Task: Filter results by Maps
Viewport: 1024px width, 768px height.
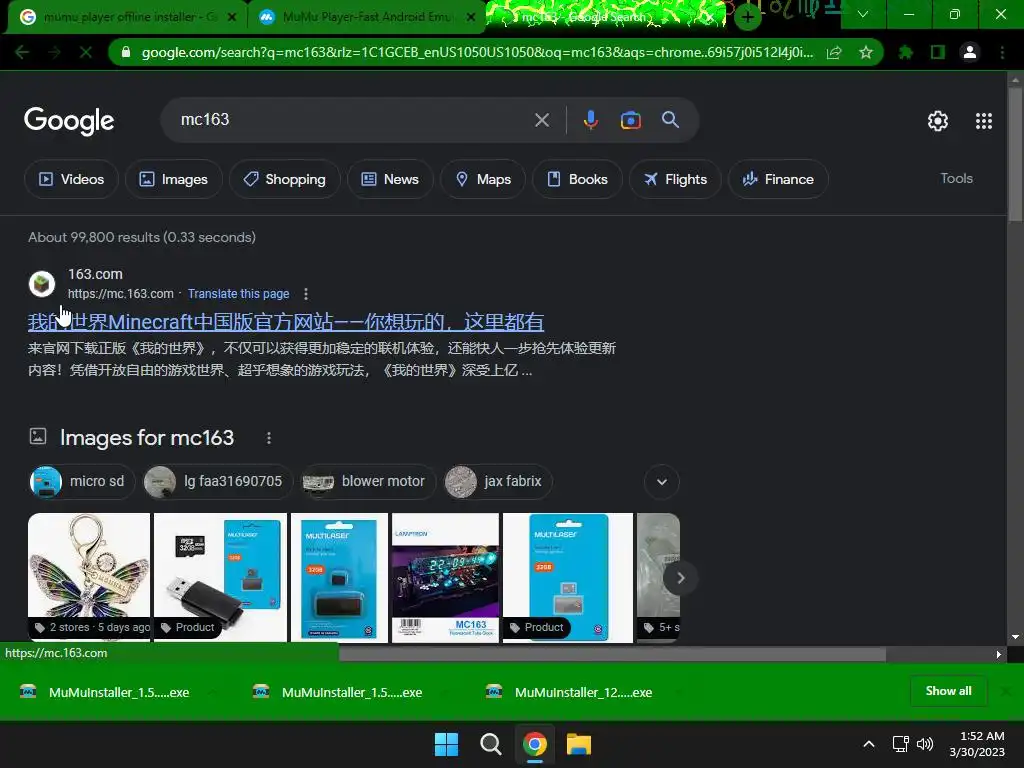Action: coord(483,179)
